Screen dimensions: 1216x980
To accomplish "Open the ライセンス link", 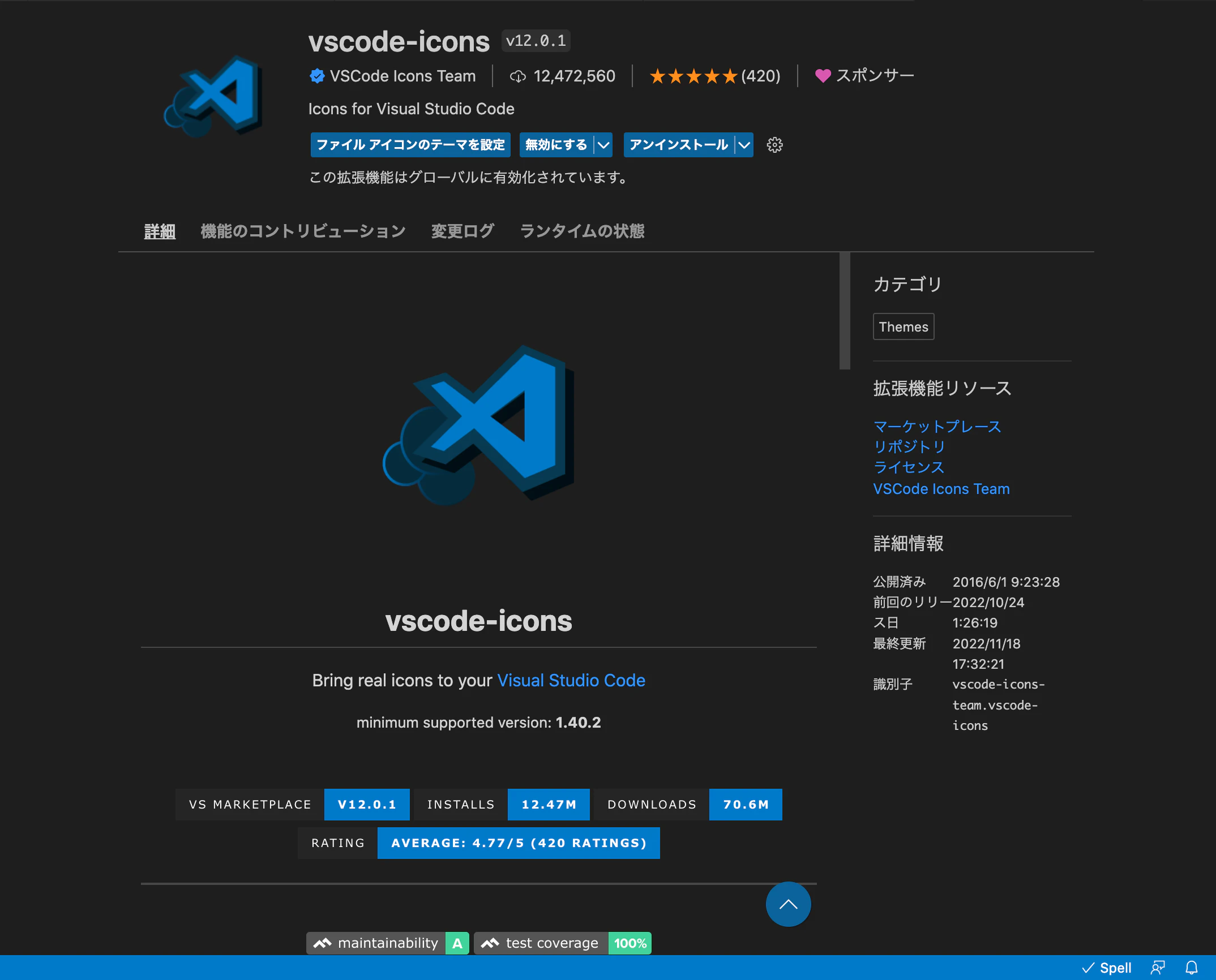I will (x=909, y=467).
